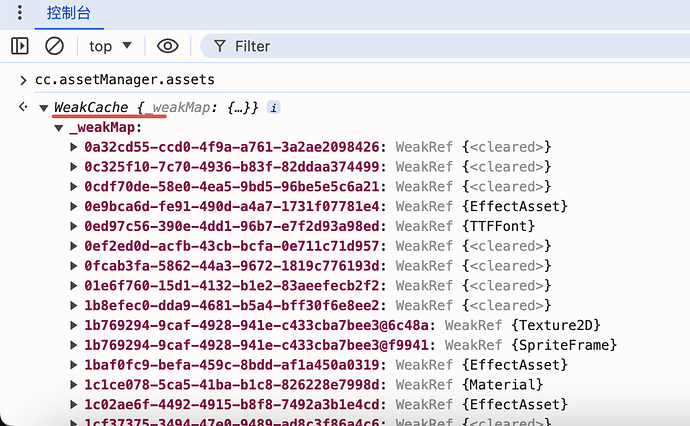Expand the 1c1ce078 Material entry
This screenshot has height=426, width=690.
point(76,385)
